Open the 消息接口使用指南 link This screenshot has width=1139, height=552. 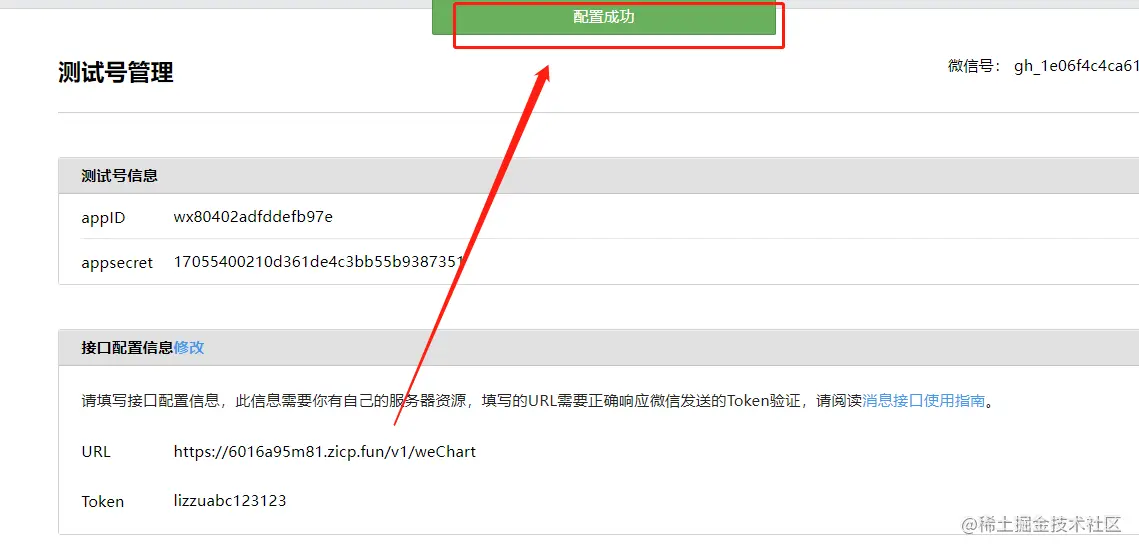pyautogui.click(x=923, y=401)
